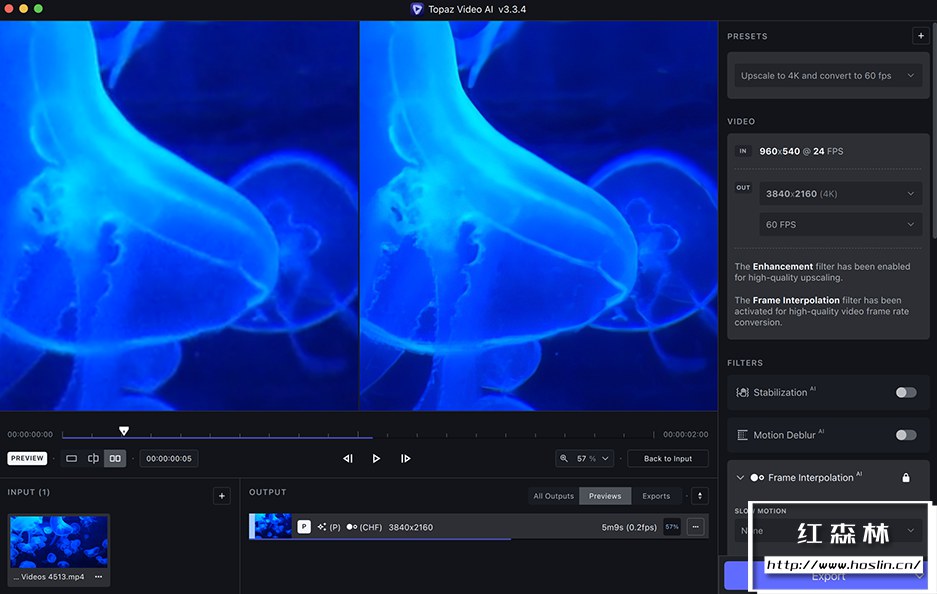Turn on Motion Deblur filter
The width and height of the screenshot is (937, 594).
coord(905,435)
